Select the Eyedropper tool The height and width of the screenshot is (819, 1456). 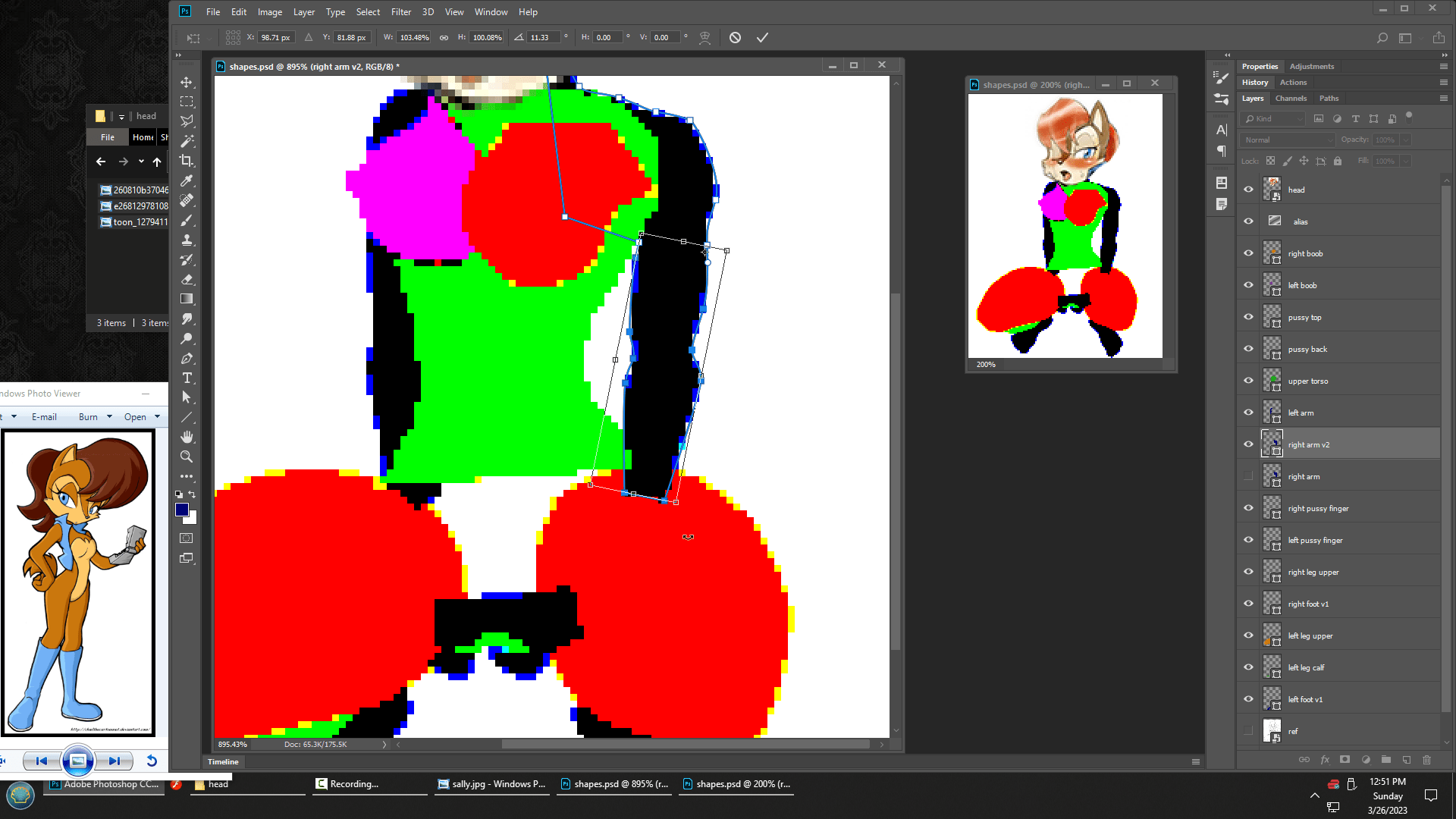pos(187,180)
